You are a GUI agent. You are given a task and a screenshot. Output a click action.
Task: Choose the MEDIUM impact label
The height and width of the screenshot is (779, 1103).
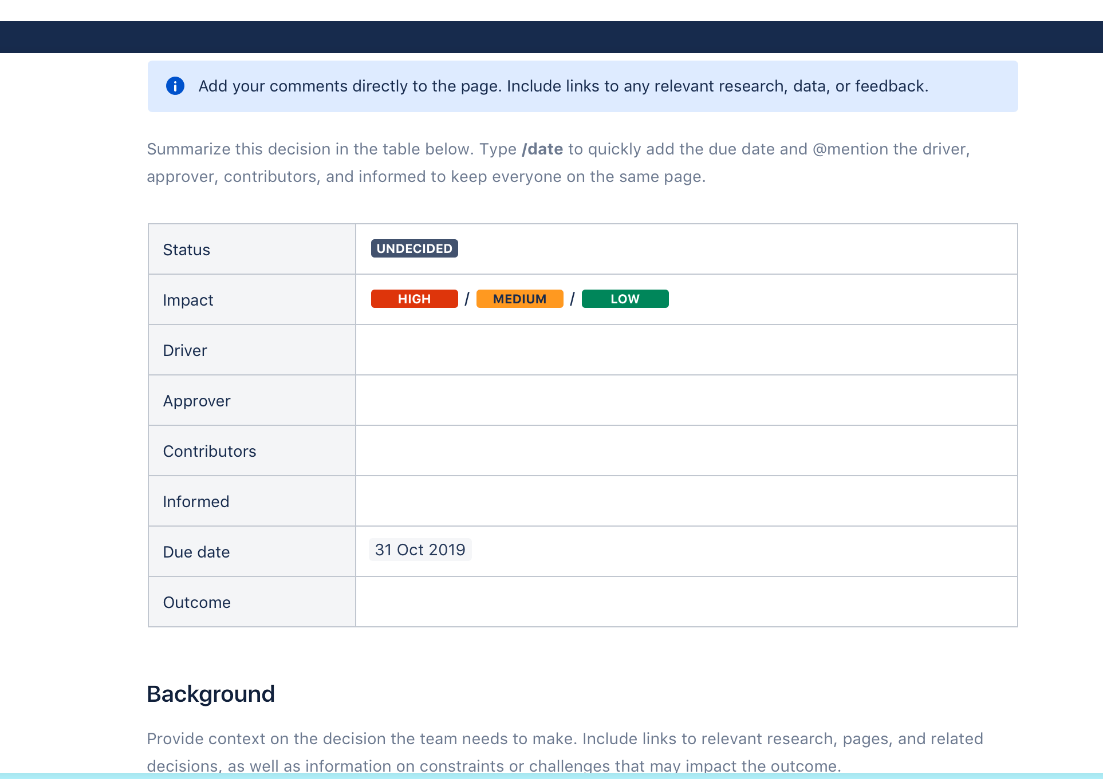(520, 299)
